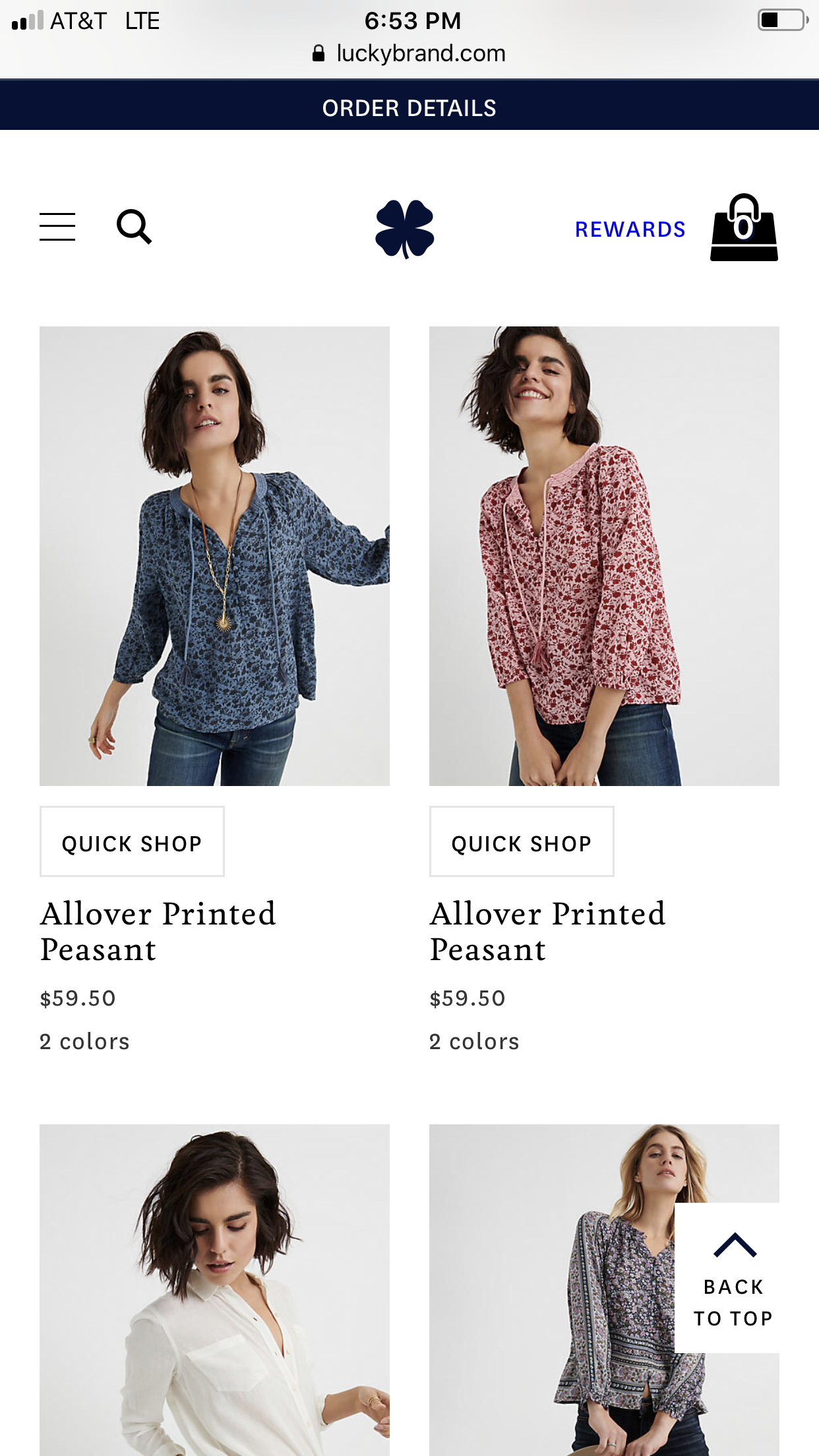Open the blue floral peasant top photo
819x1456 pixels.
214,556
